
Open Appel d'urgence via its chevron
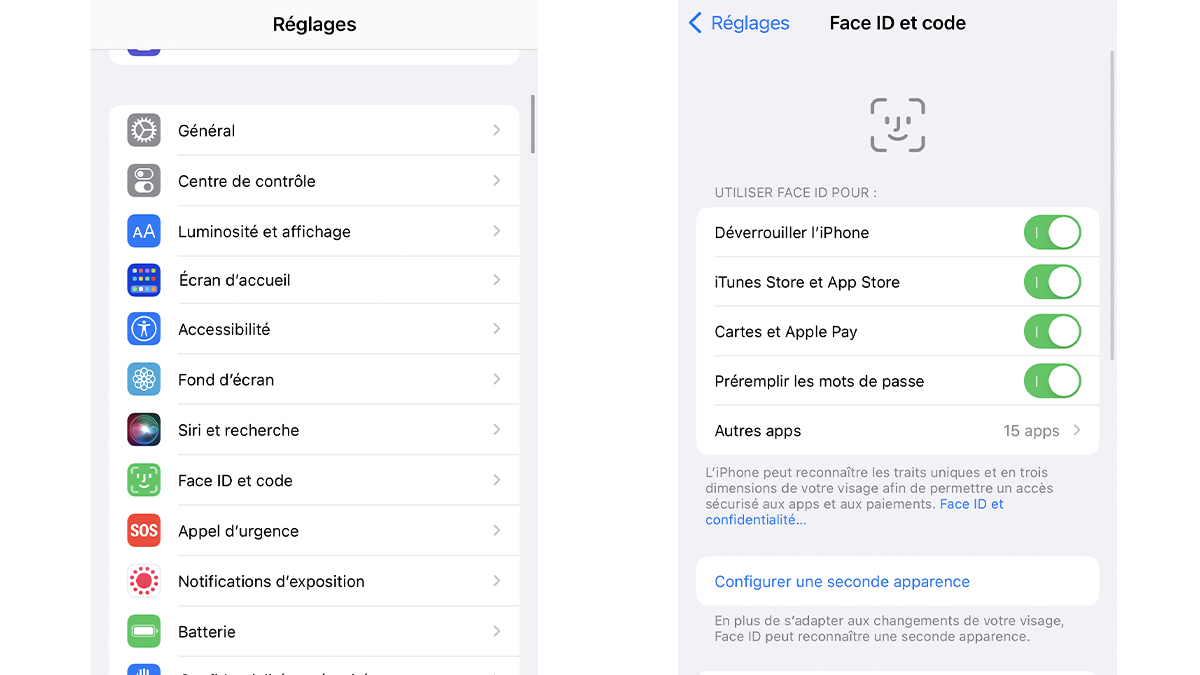(x=497, y=531)
